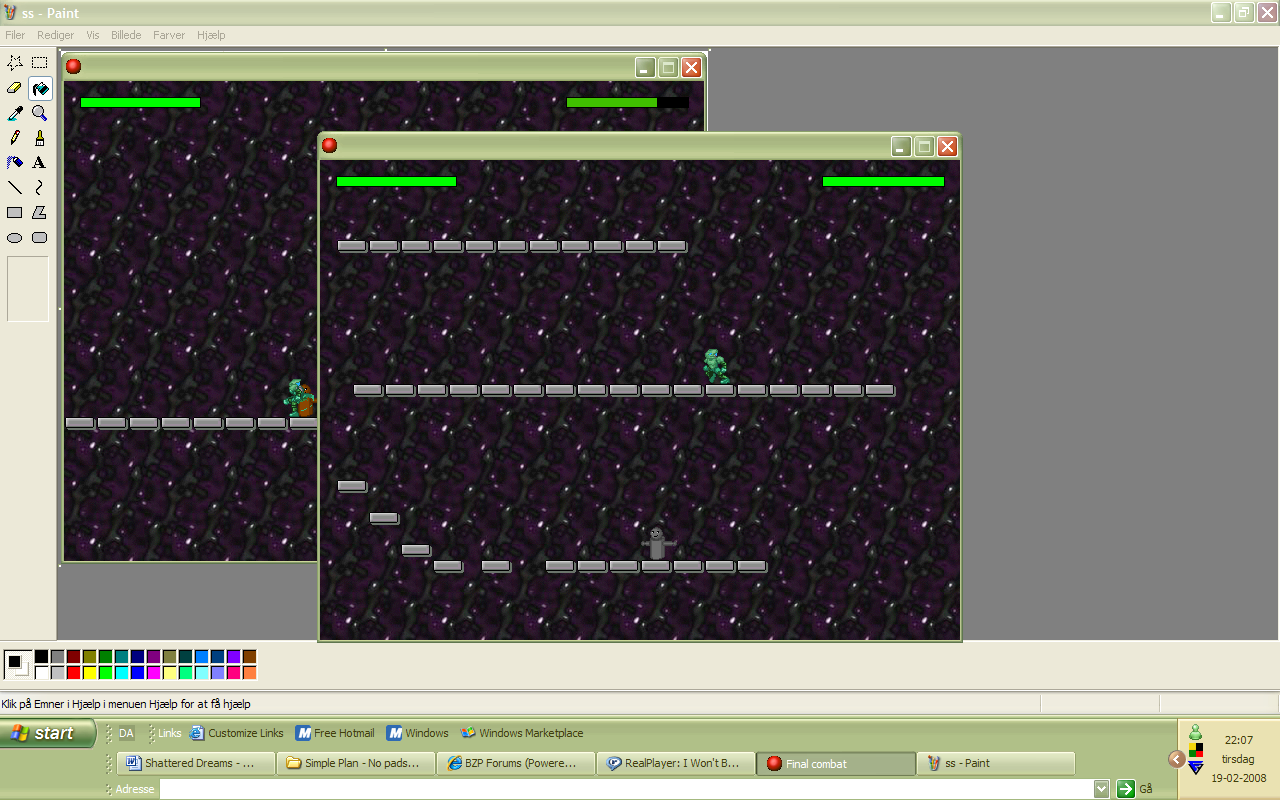The width and height of the screenshot is (1280, 800).
Task: Minimize the back game window
Action: [645, 67]
